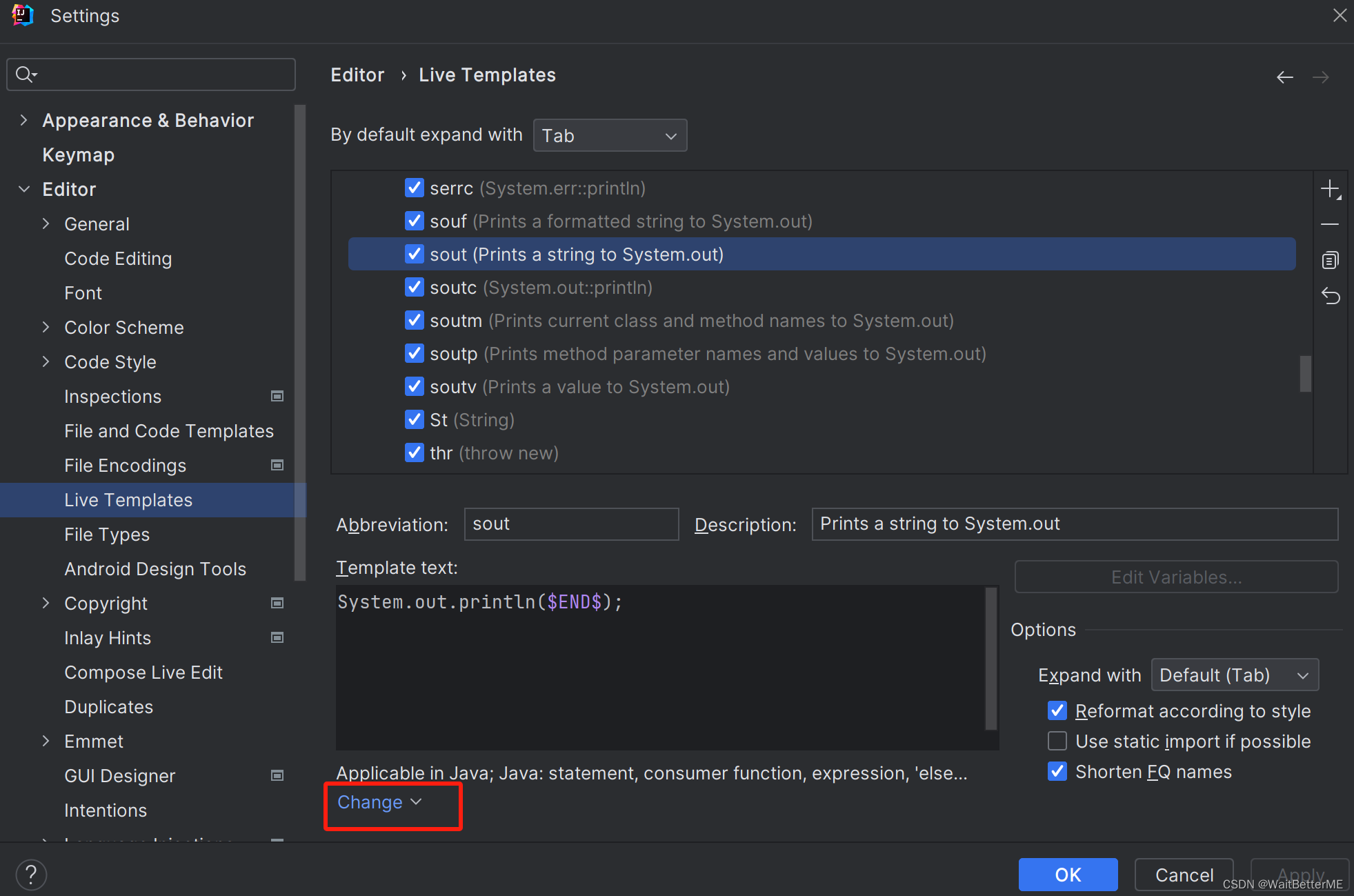Expand the Code Style subsection
Screen dimensions: 1354x896
46,361
